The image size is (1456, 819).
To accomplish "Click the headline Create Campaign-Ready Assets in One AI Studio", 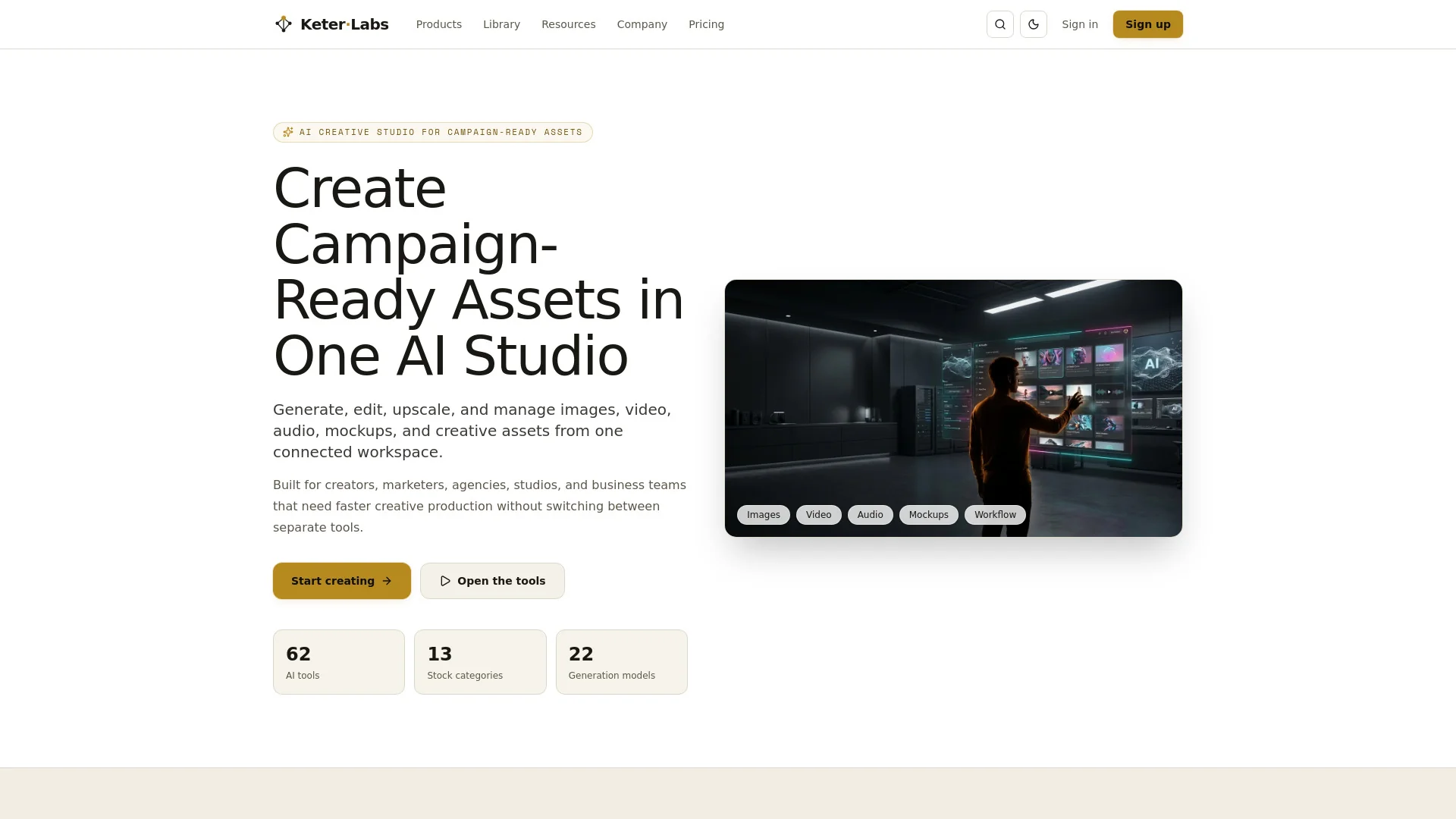I will point(479,272).
